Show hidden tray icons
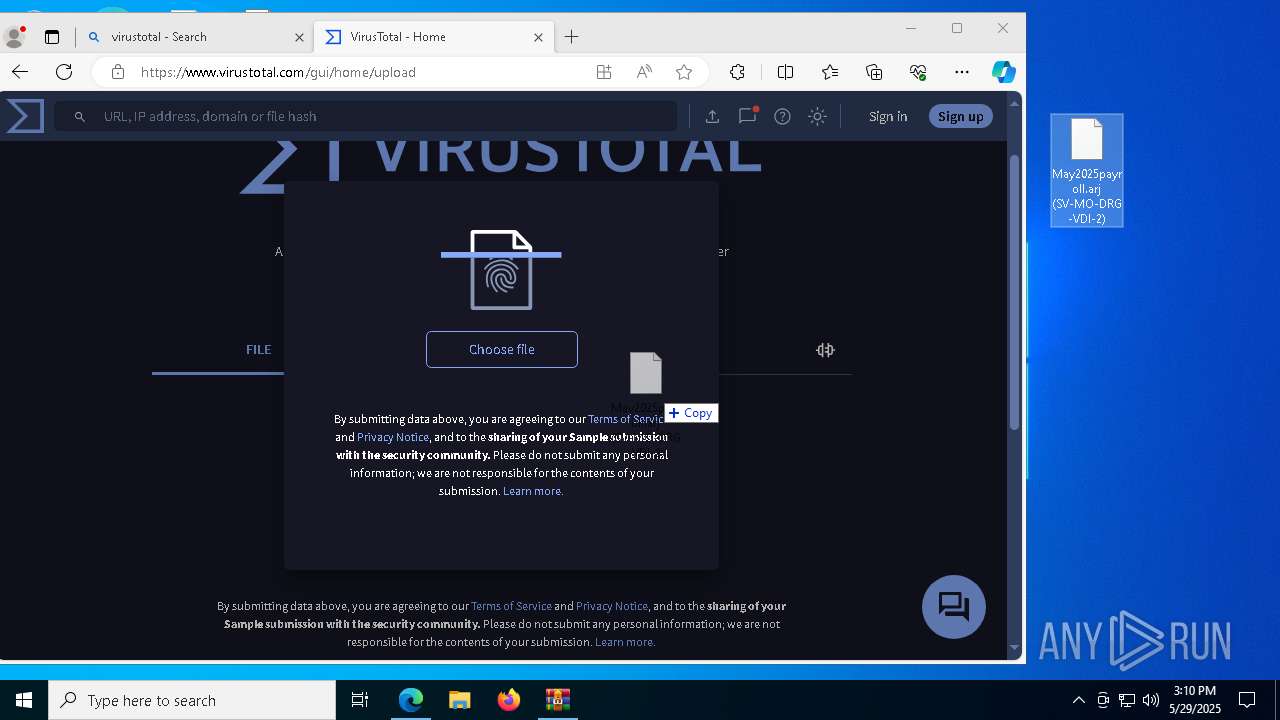The width and height of the screenshot is (1280, 720). point(1078,700)
